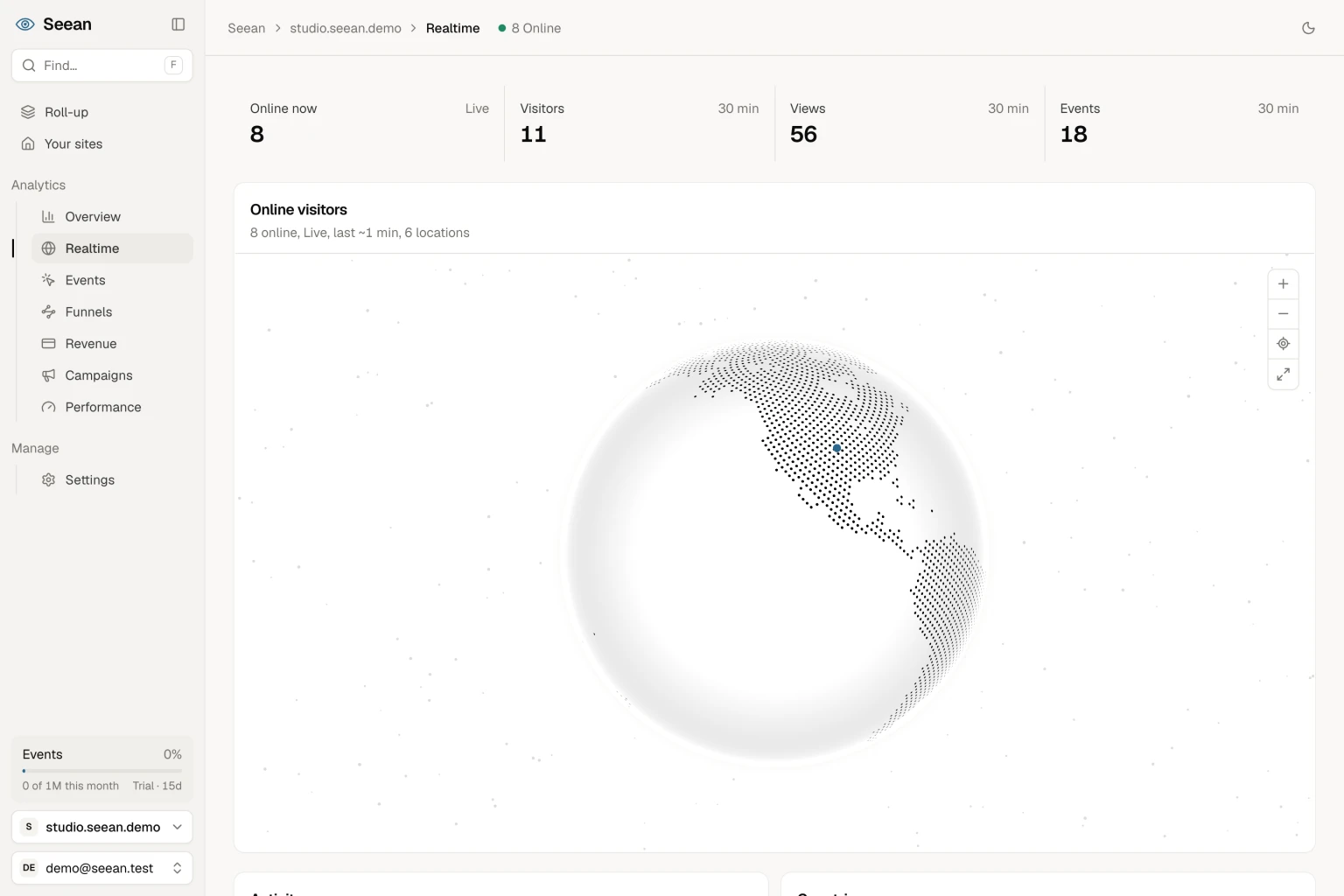Click the Events usage progress bar
The height and width of the screenshot is (896, 1344).
[x=102, y=771]
